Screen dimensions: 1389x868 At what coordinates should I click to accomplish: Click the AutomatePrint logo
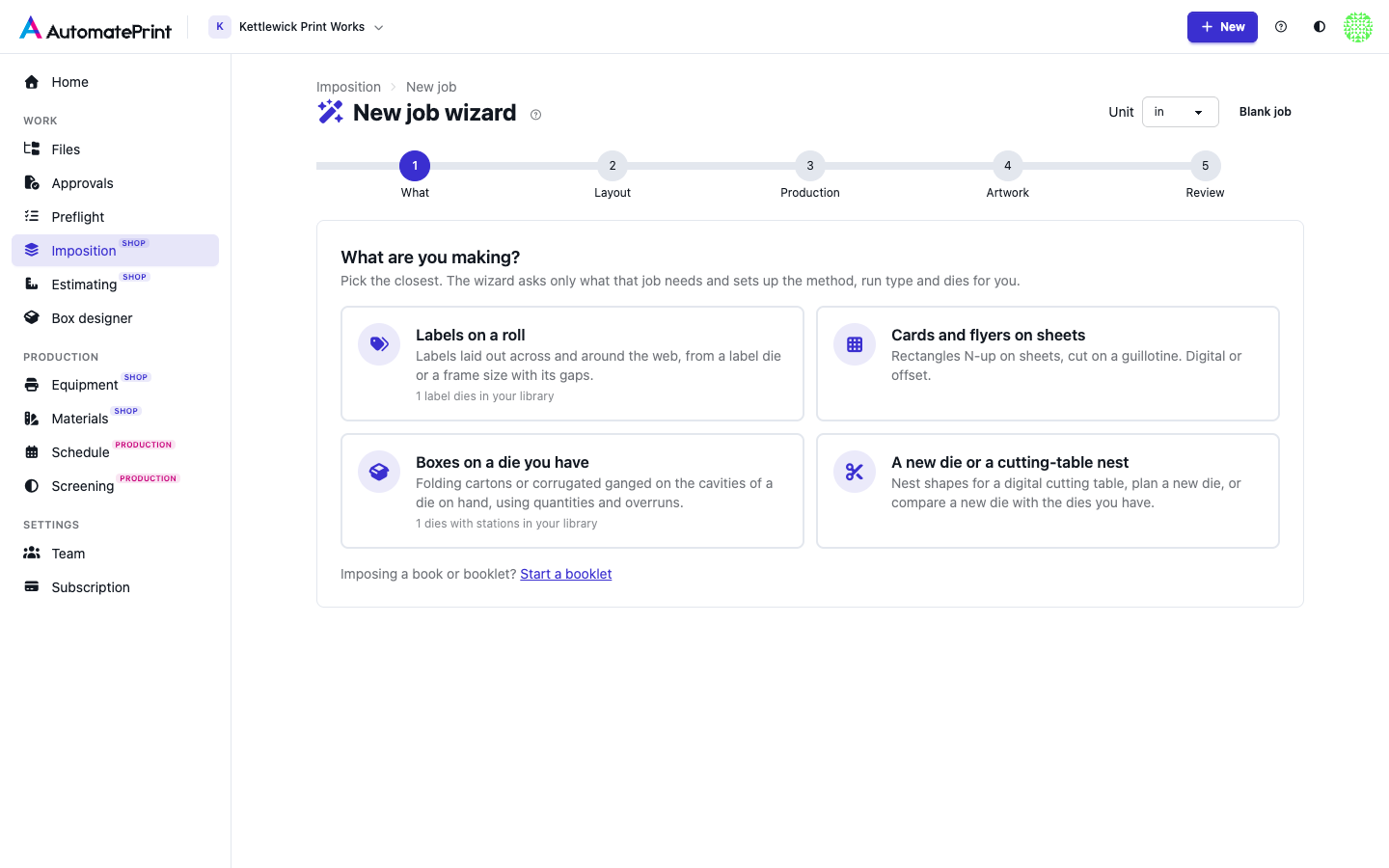95,28
